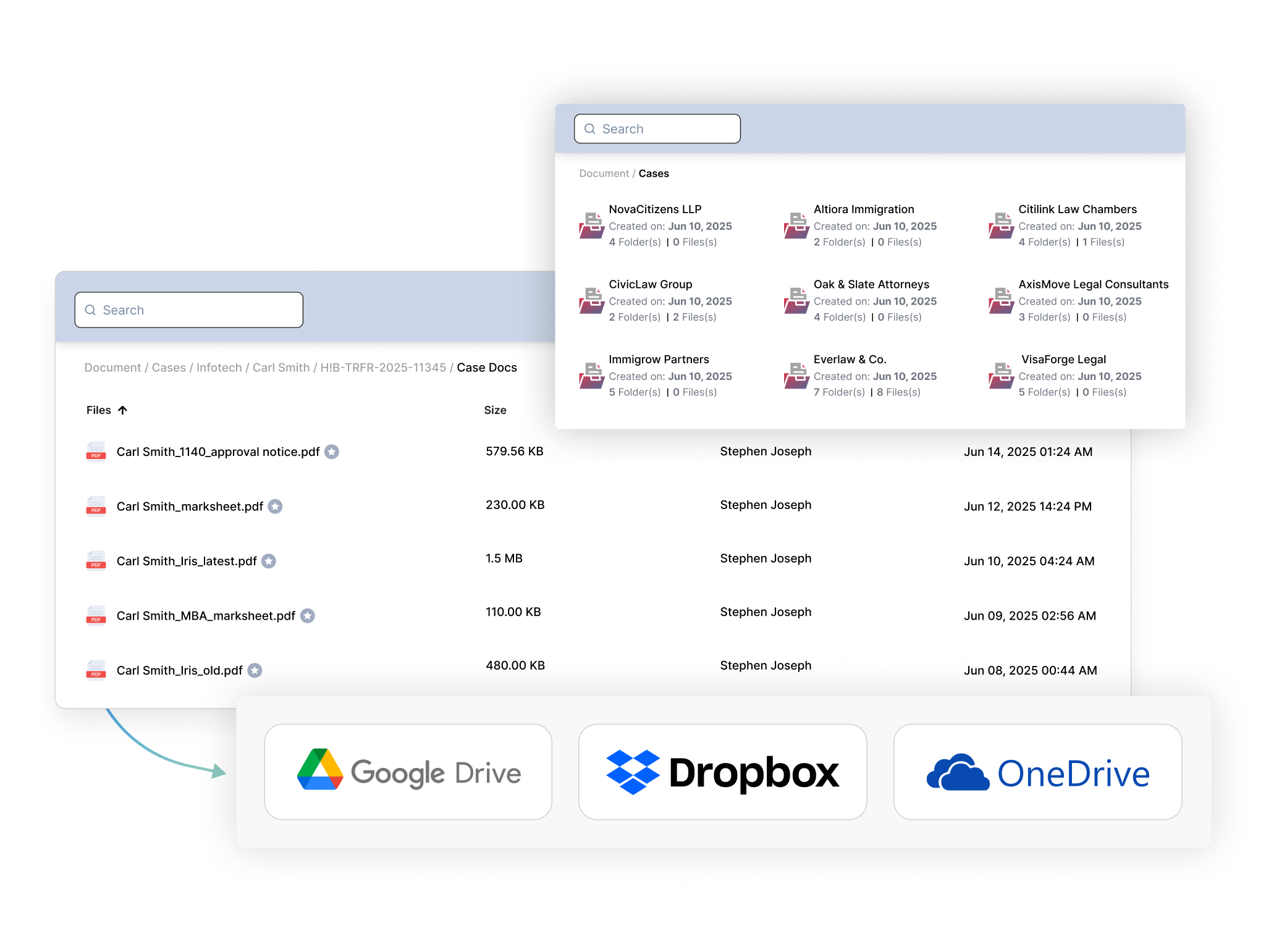Image resolution: width=1266 pixels, height=952 pixels.
Task: Click 7 Folder(s) | 8 Files(s) under Everlaw
Action: pos(867,392)
